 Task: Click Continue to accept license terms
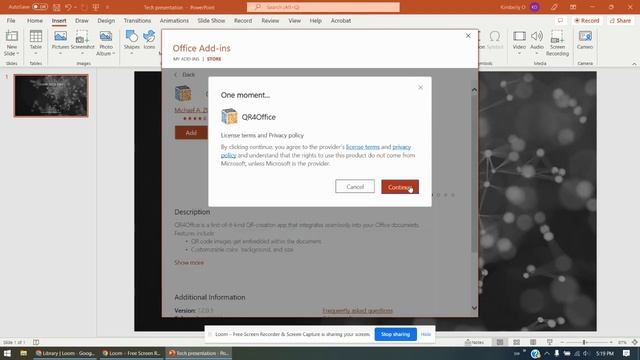click(x=400, y=187)
